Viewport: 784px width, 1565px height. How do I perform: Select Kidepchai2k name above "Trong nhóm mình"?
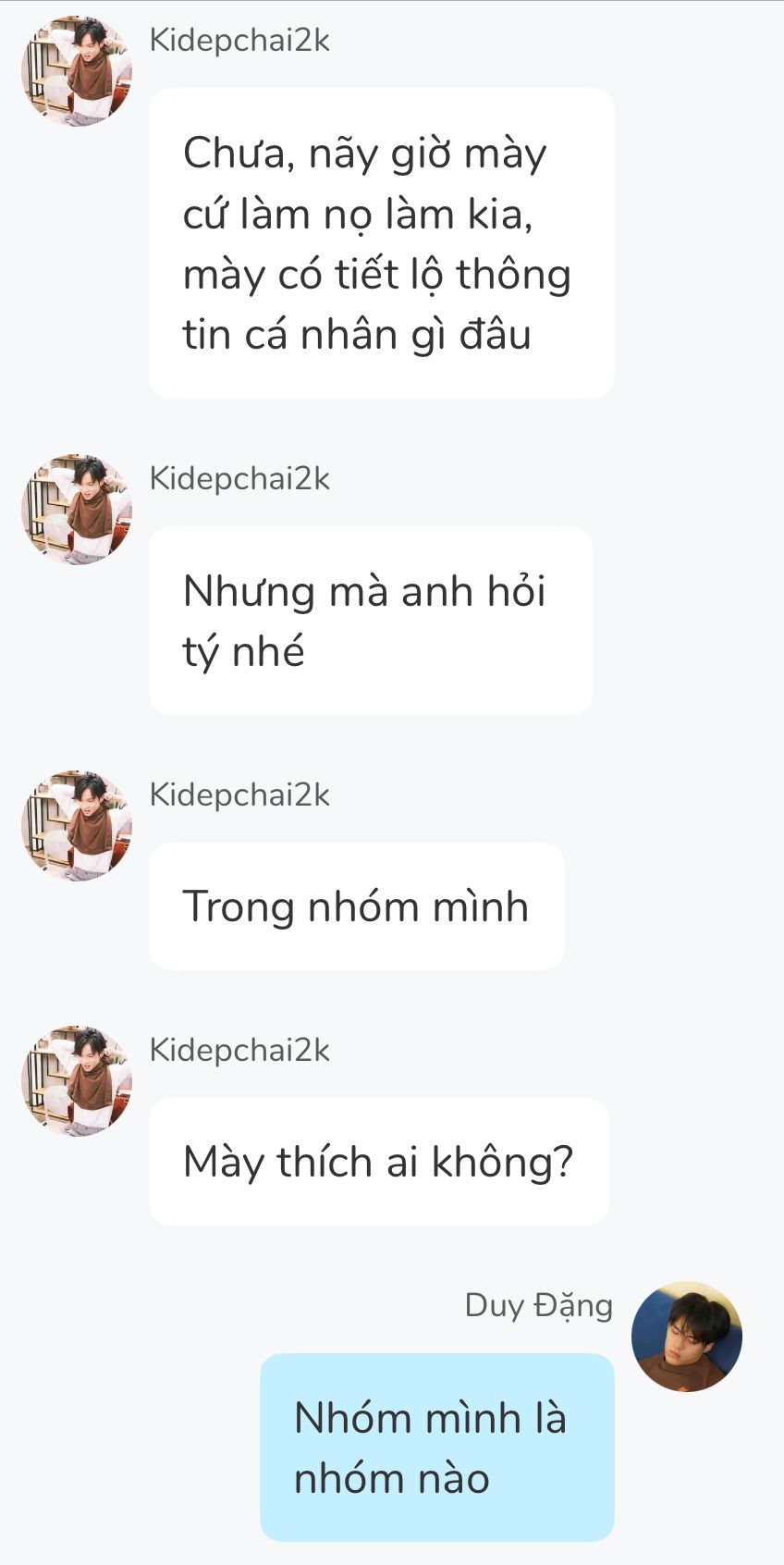pos(239,795)
